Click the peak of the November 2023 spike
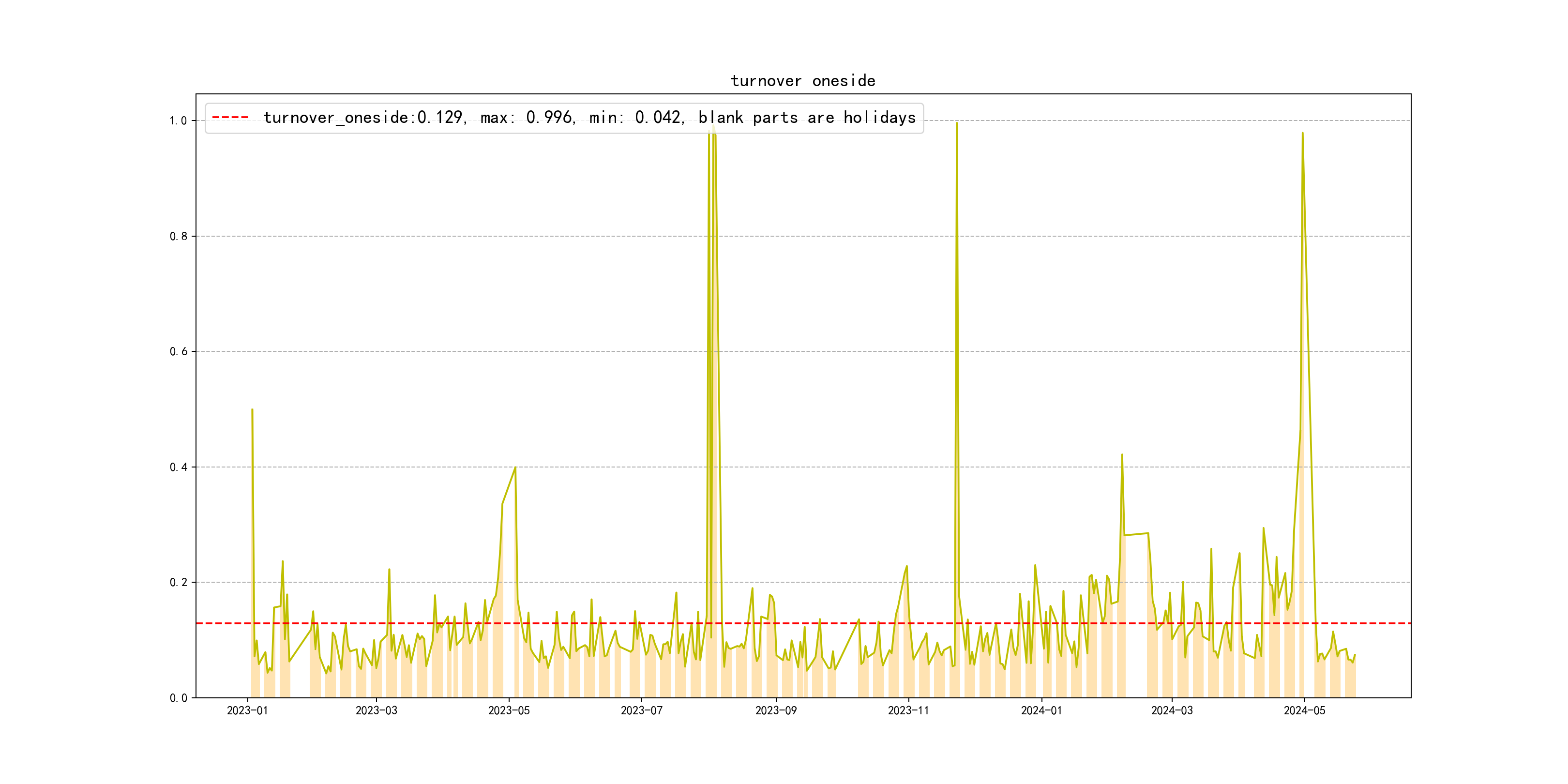This screenshot has height=784, width=1568. (956, 123)
